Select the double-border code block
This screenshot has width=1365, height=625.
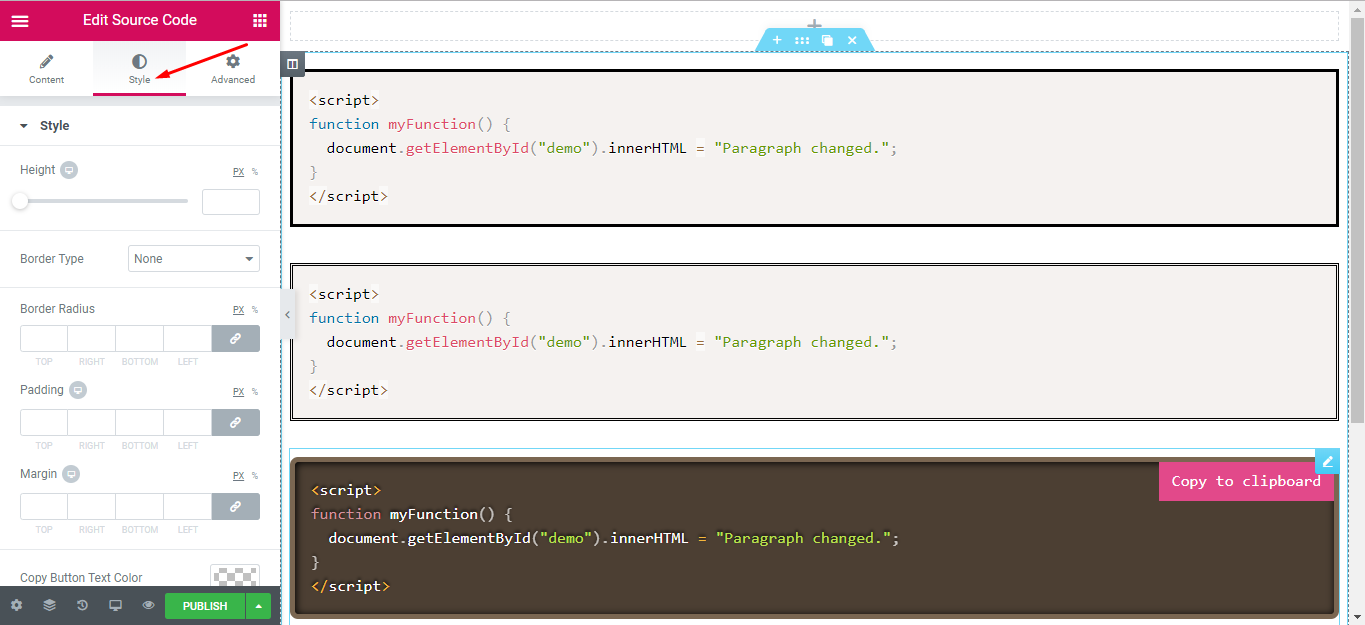coord(814,342)
